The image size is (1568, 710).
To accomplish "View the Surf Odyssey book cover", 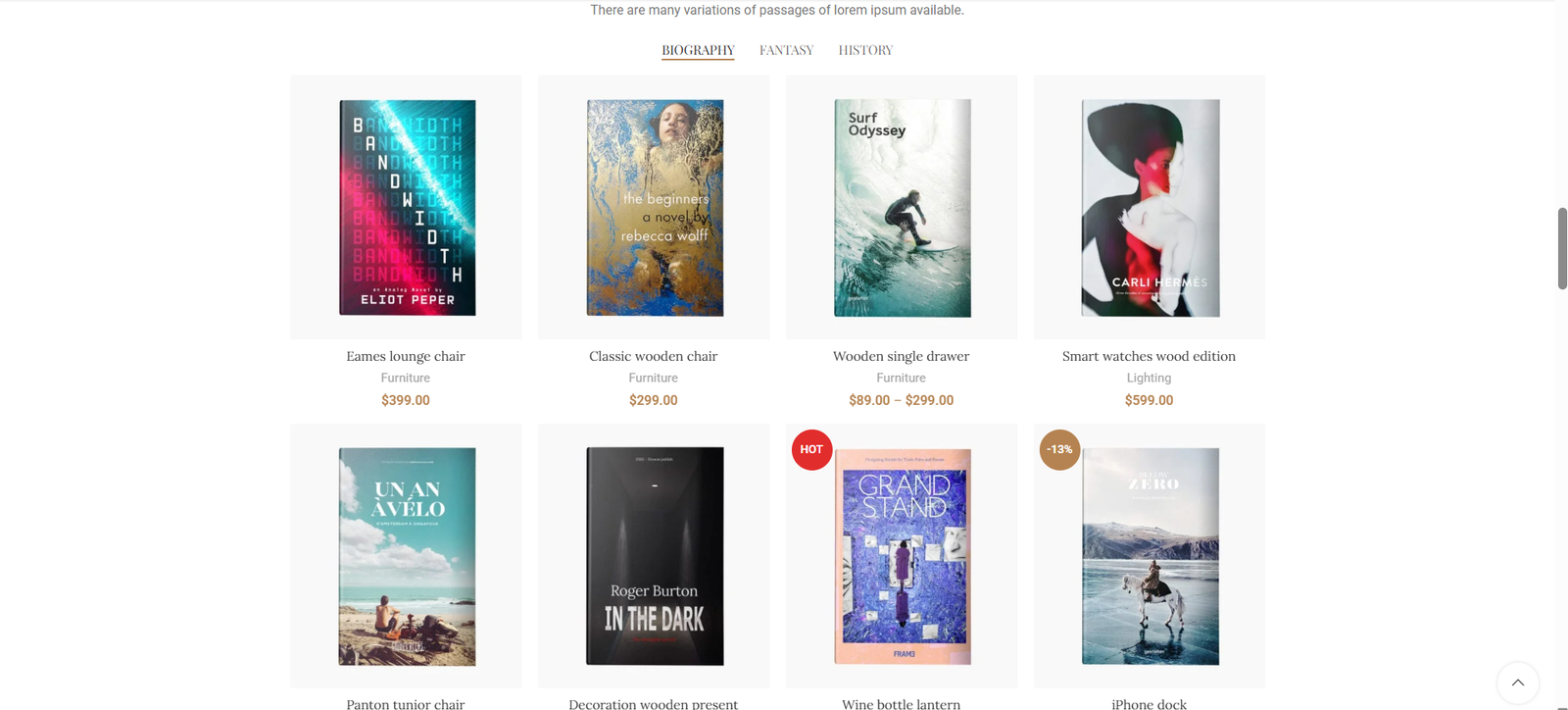I will pyautogui.click(x=902, y=208).
